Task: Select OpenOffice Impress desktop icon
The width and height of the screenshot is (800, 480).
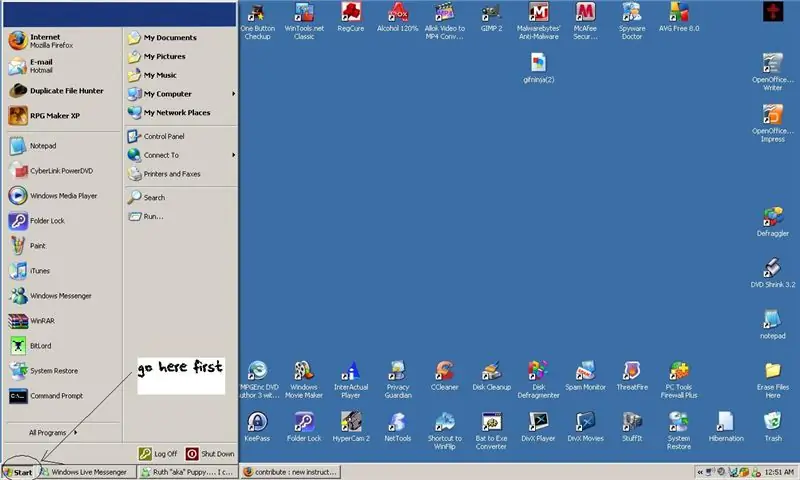Action: pyautogui.click(x=772, y=123)
